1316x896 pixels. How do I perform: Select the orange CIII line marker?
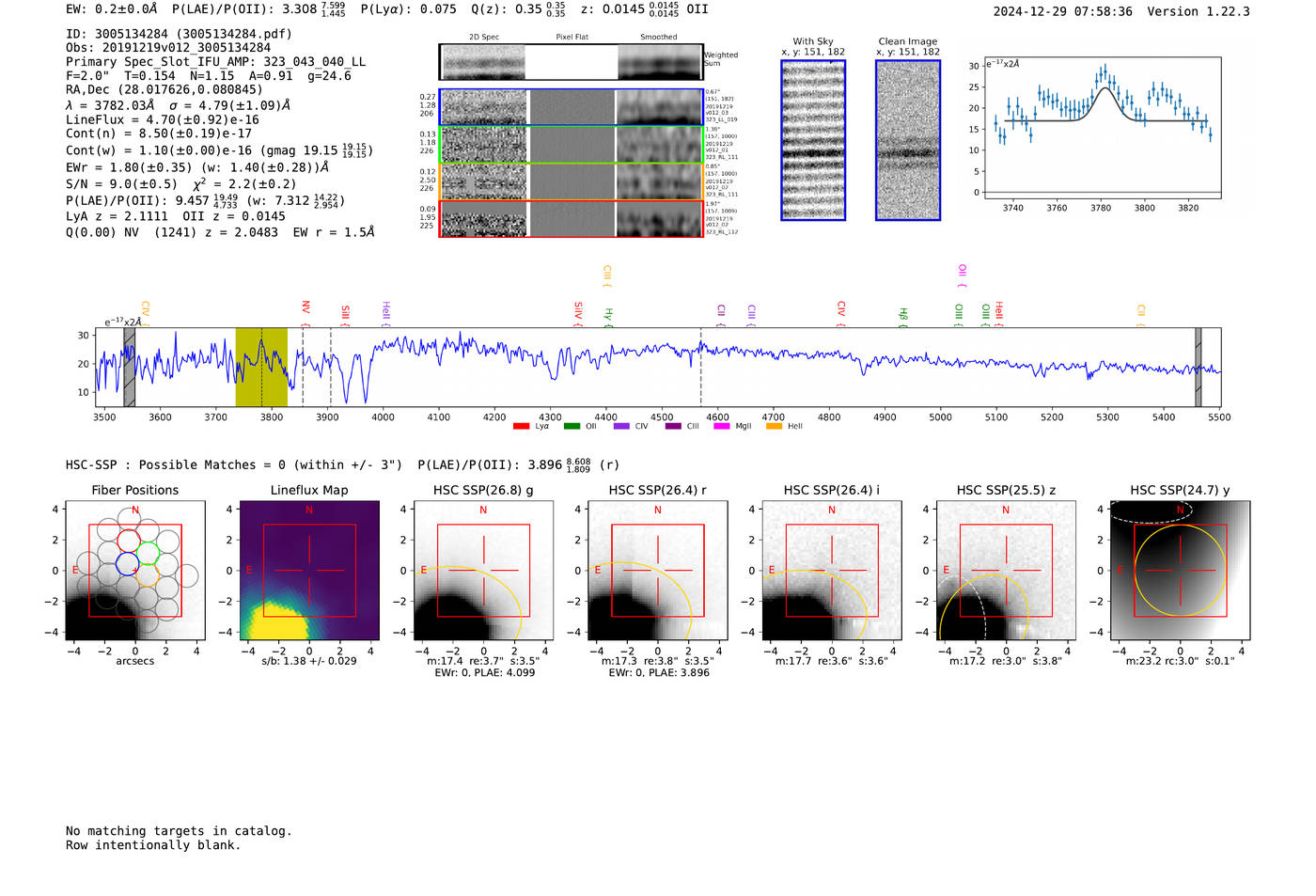(607, 276)
